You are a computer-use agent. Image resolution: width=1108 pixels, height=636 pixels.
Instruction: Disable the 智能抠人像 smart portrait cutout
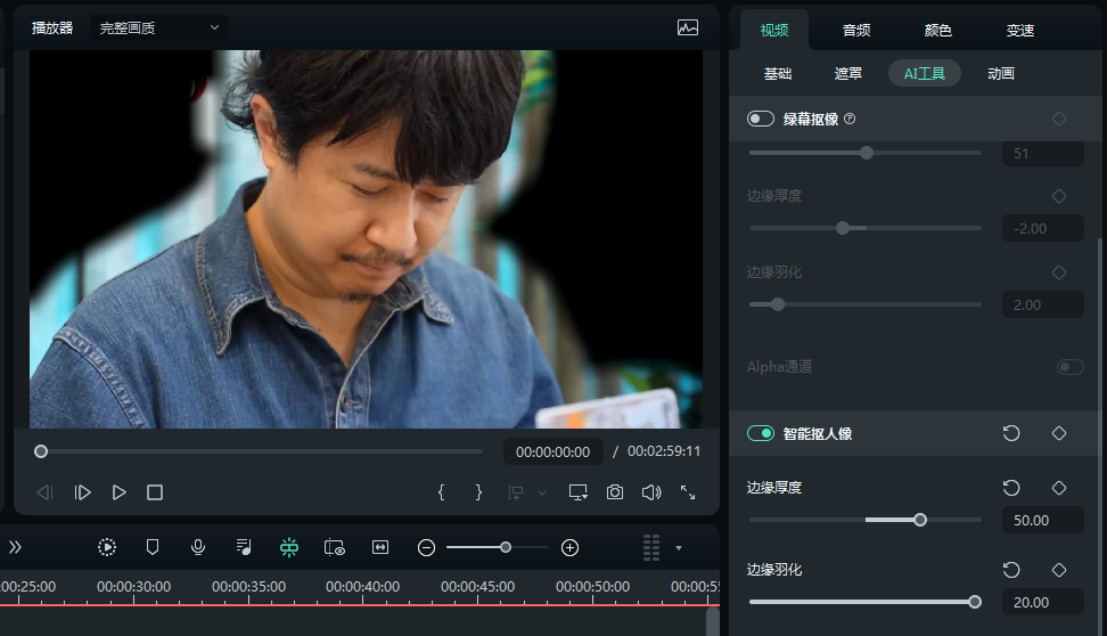click(760, 433)
